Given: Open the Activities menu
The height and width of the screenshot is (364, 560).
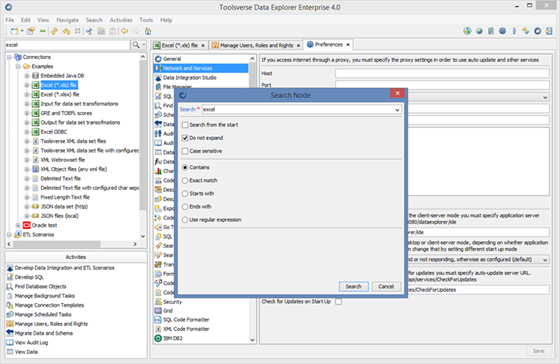Looking at the screenshot, I should 121,20.
